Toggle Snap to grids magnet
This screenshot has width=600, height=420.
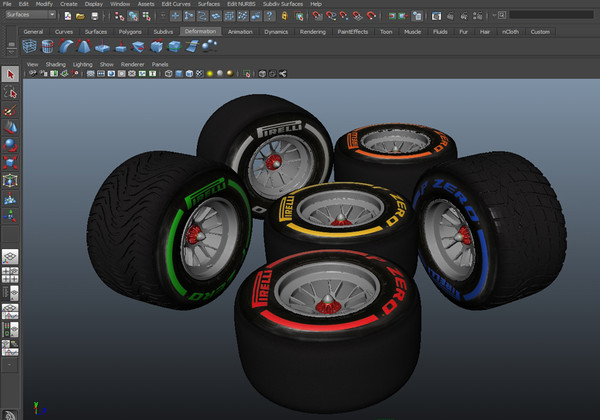click(317, 16)
